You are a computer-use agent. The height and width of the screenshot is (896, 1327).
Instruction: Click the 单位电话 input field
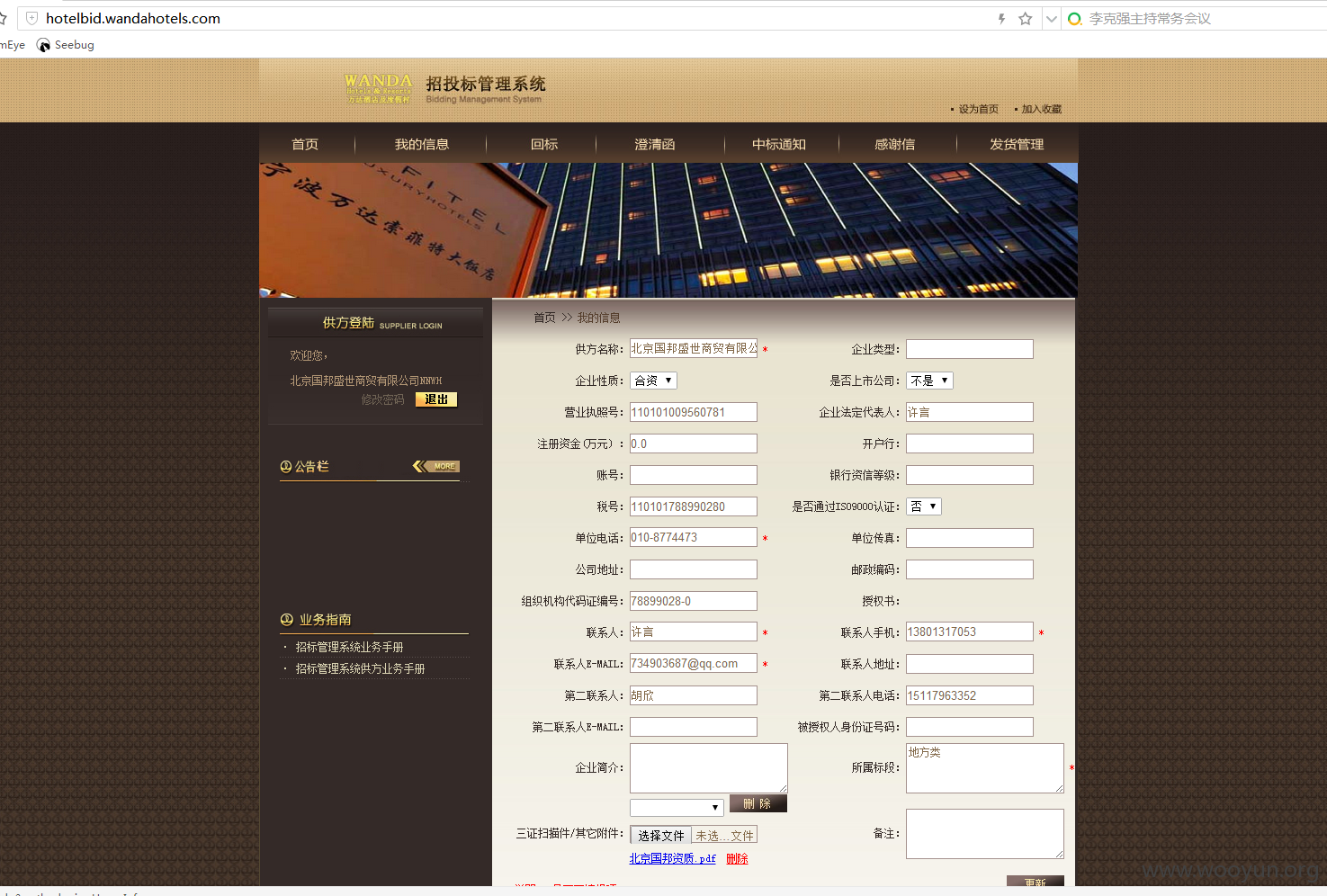694,538
